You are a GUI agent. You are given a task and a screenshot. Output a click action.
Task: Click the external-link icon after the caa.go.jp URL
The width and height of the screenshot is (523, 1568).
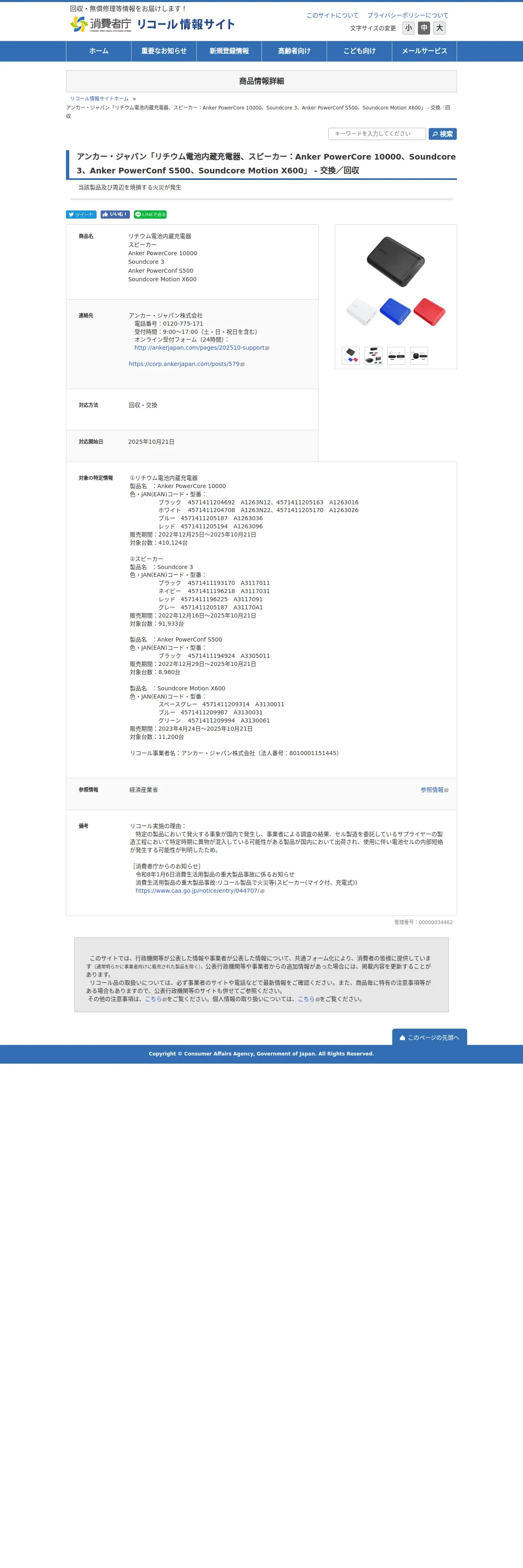point(262,891)
